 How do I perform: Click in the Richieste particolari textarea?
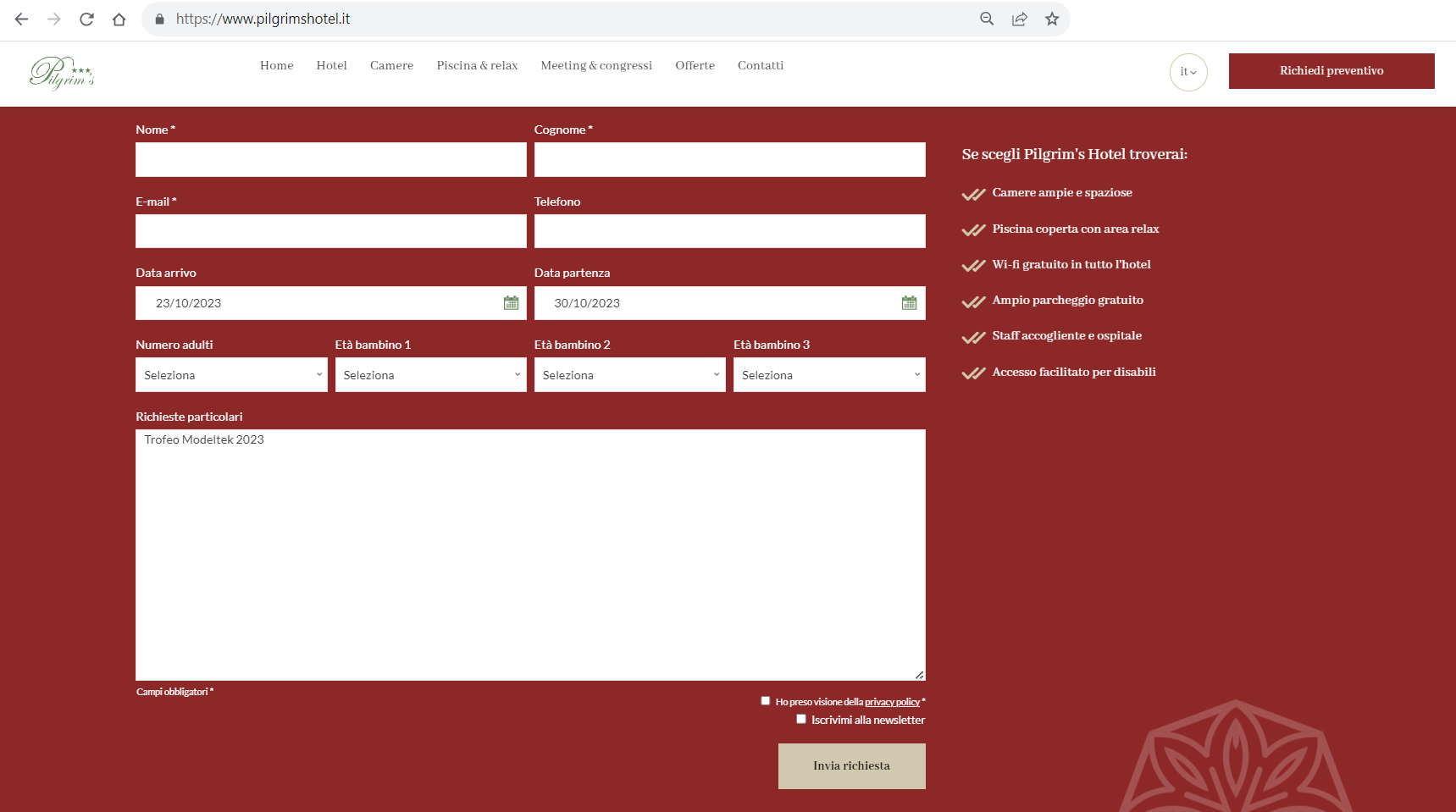pyautogui.click(x=530, y=555)
